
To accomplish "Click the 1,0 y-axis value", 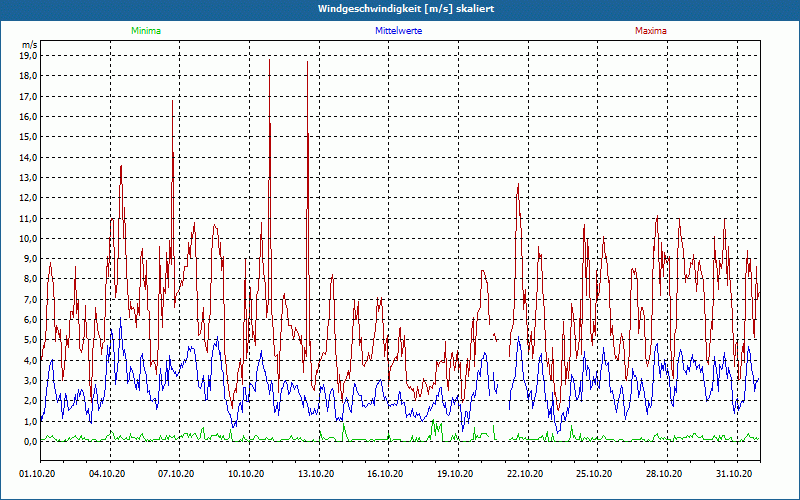I will [x=31, y=421].
